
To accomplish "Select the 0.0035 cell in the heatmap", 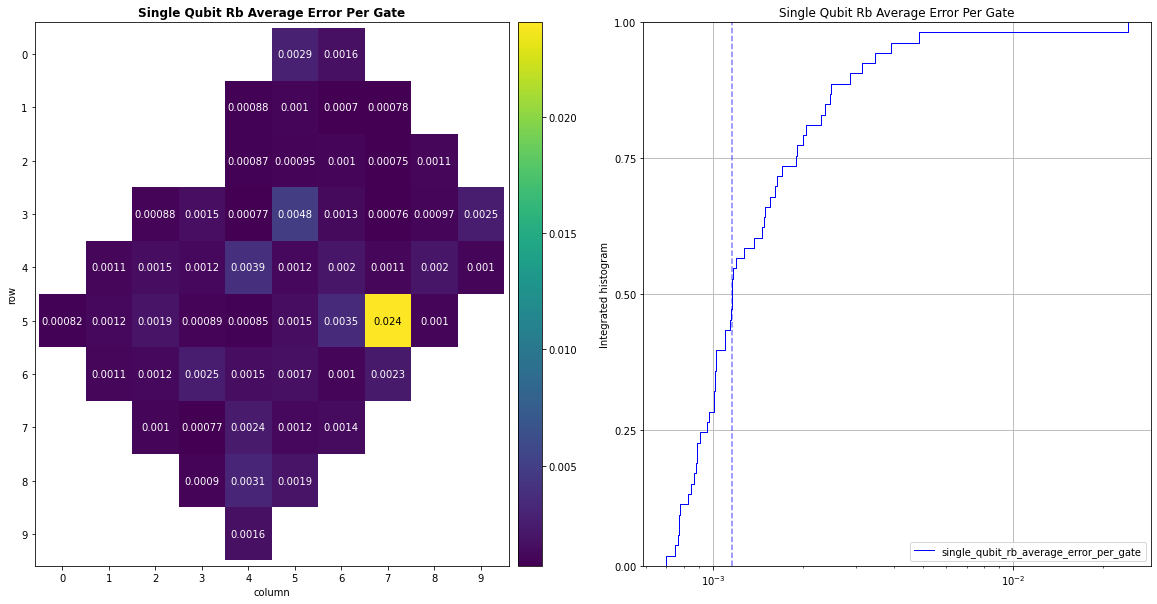I will 341,321.
